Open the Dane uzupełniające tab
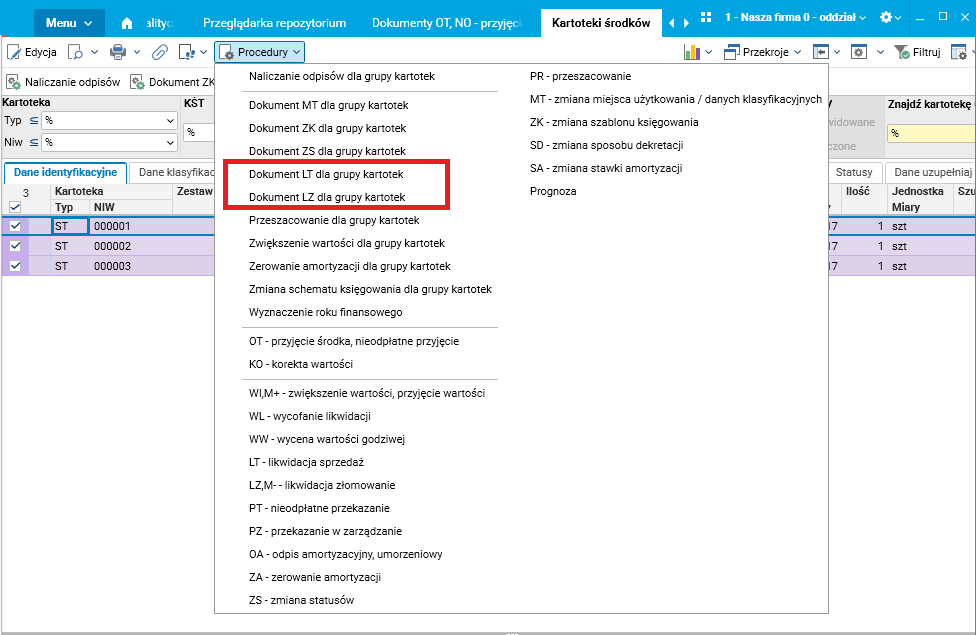 (x=931, y=172)
